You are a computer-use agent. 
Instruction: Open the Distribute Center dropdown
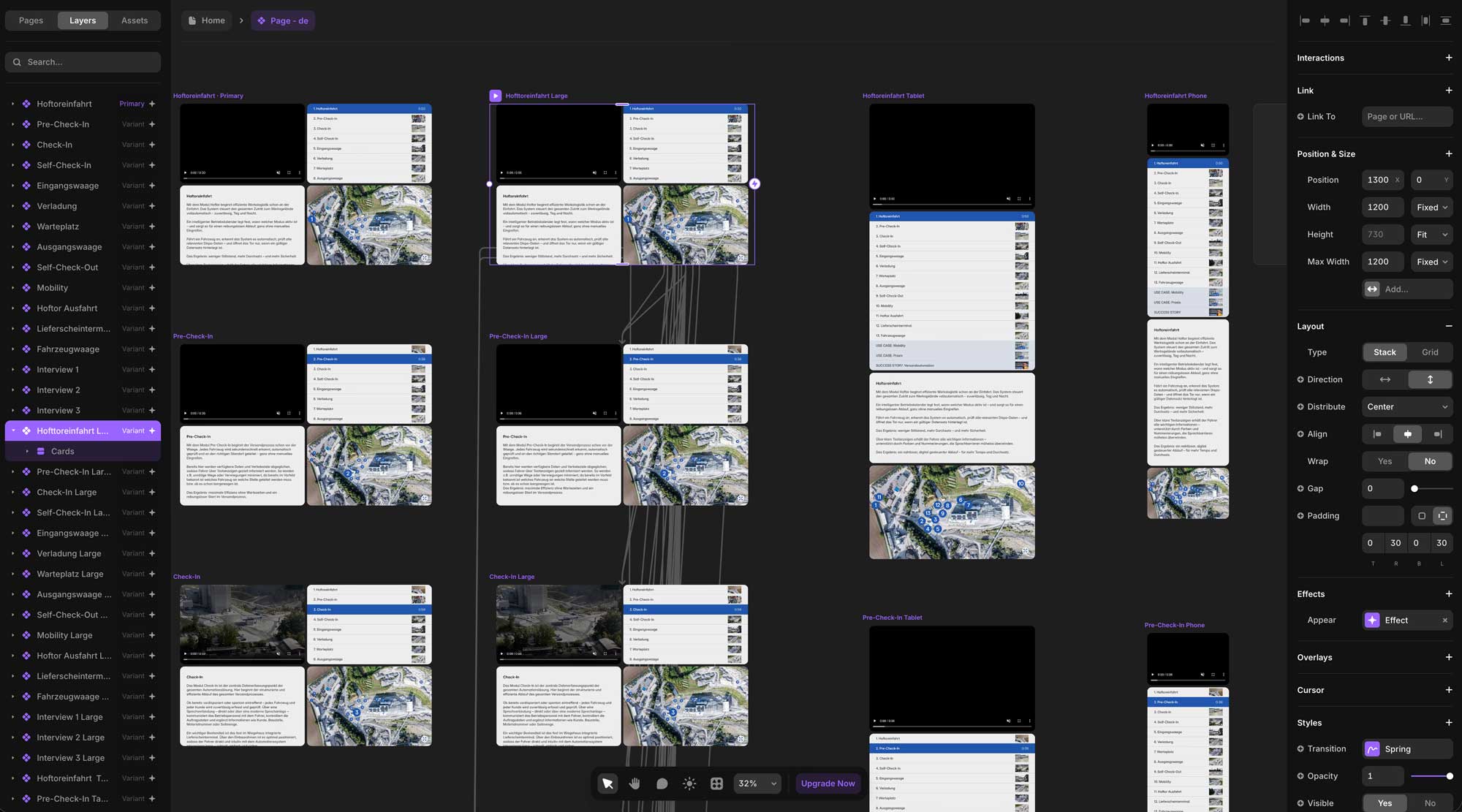(1406, 407)
